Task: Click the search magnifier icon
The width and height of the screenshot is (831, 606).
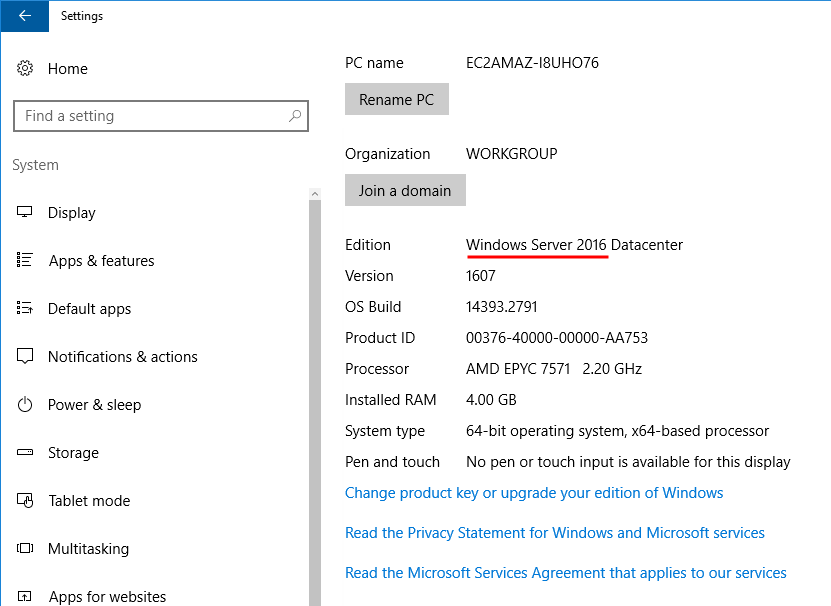Action: click(x=295, y=116)
